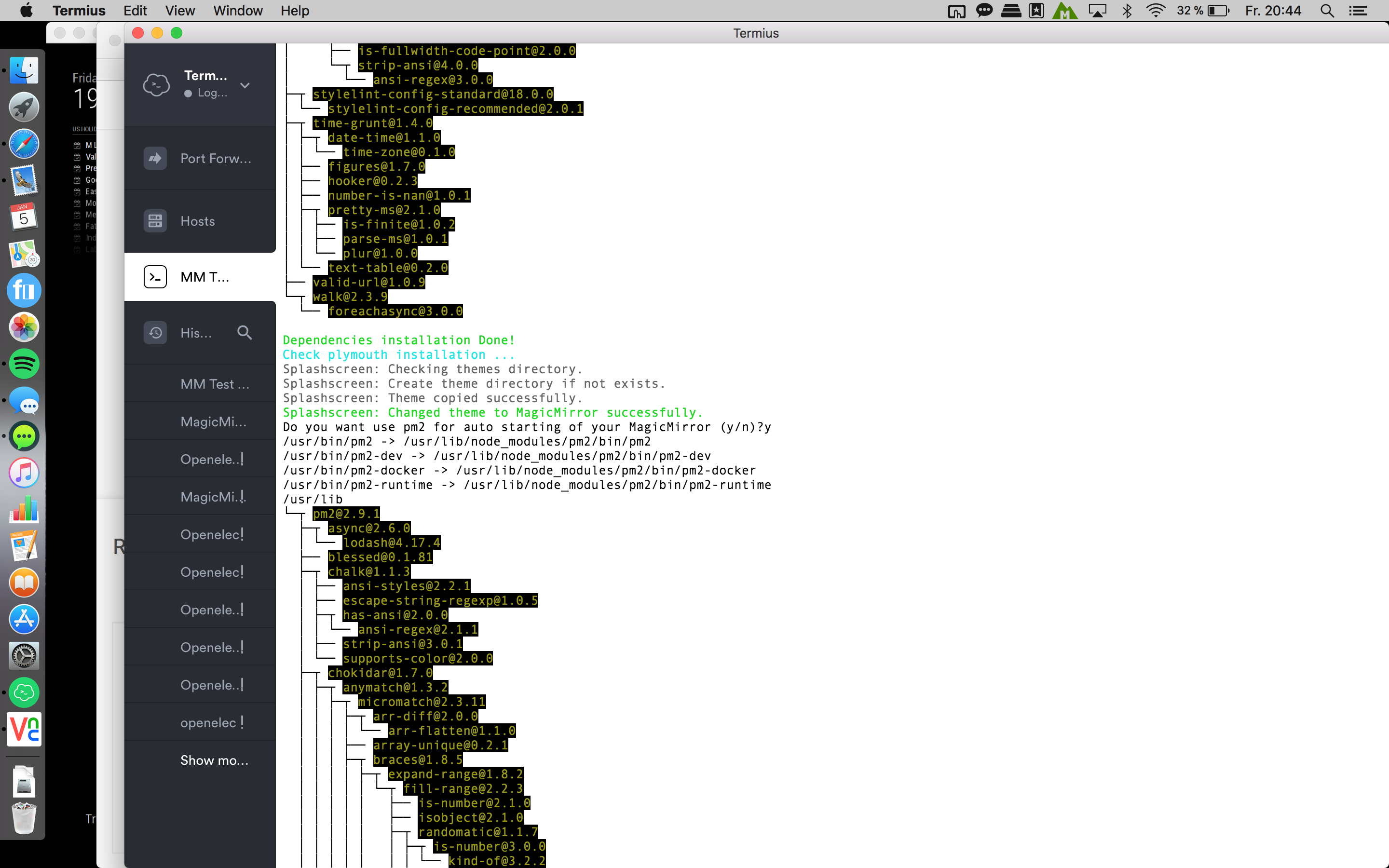Launch VNC Viewer from dock
The width and height of the screenshot is (1389, 868).
click(x=24, y=729)
